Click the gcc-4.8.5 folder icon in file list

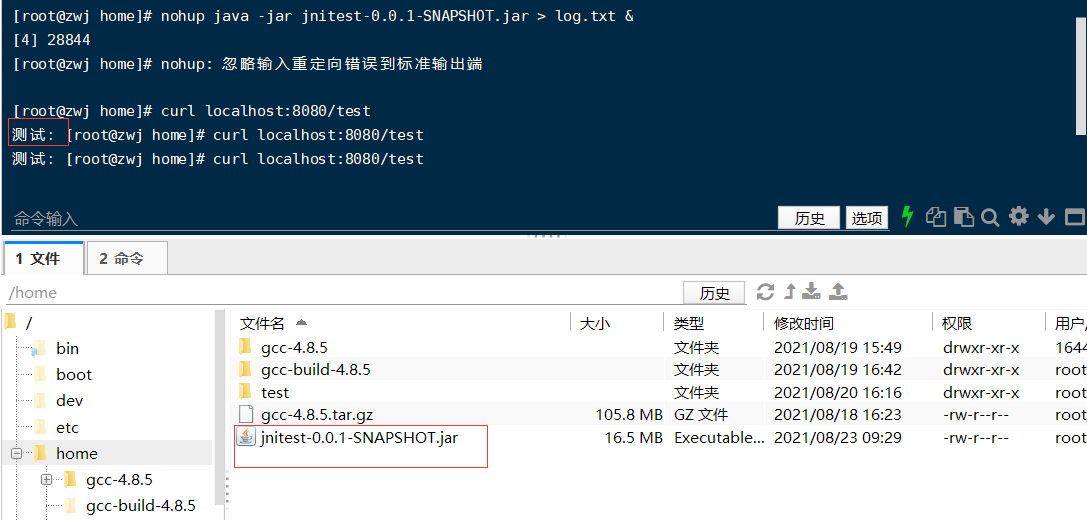pyautogui.click(x=245, y=346)
